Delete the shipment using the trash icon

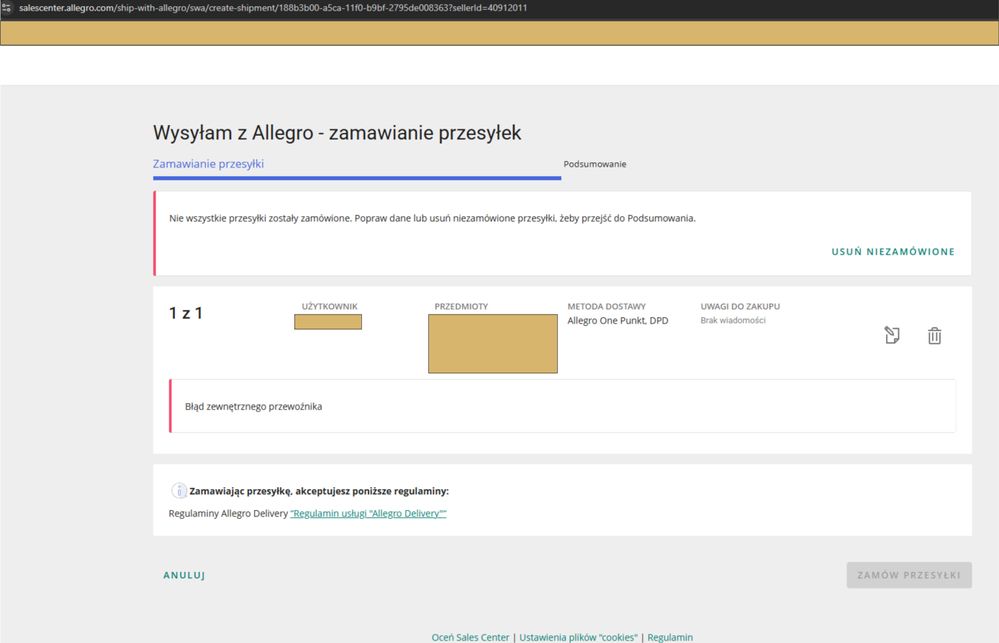tap(934, 336)
